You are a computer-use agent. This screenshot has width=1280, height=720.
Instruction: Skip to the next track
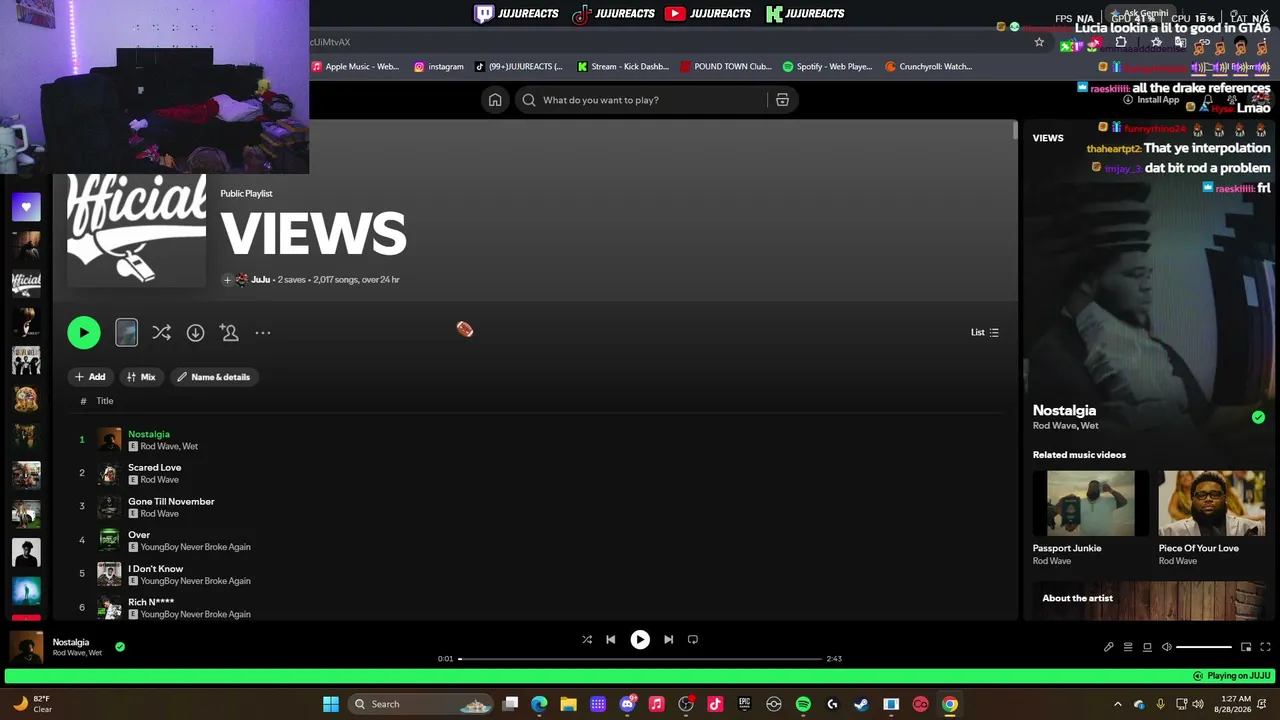coord(669,640)
